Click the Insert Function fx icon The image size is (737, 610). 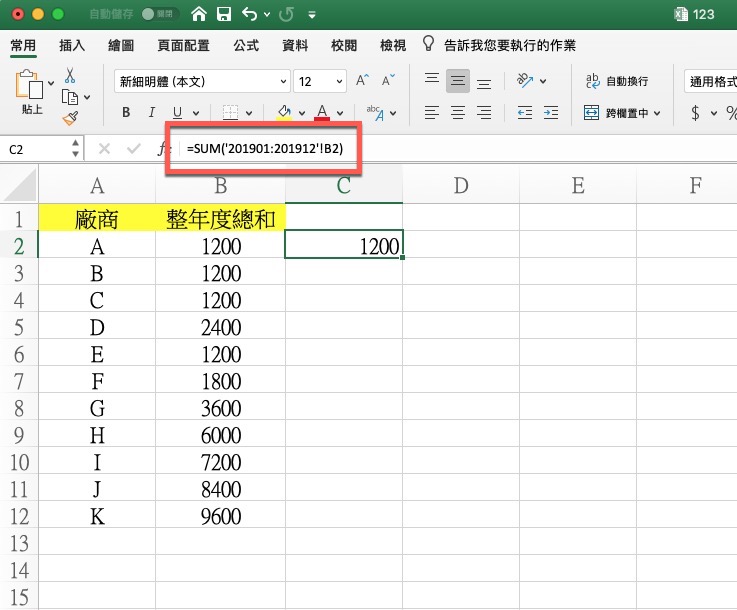[165, 149]
